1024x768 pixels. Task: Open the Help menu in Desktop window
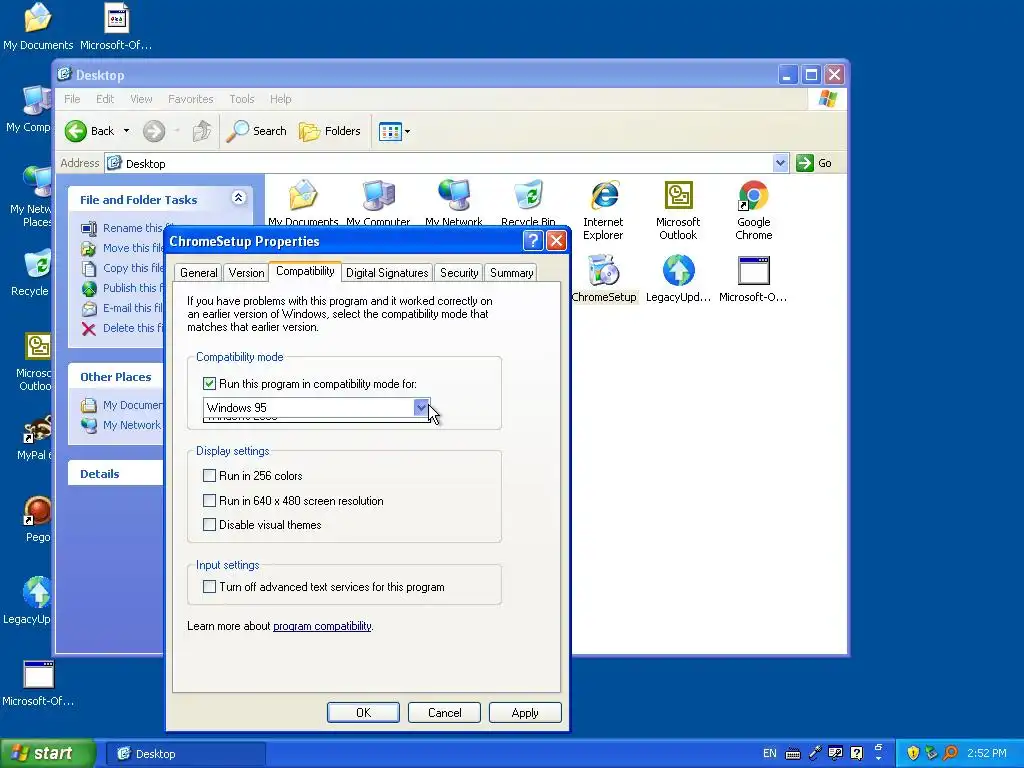tap(281, 99)
